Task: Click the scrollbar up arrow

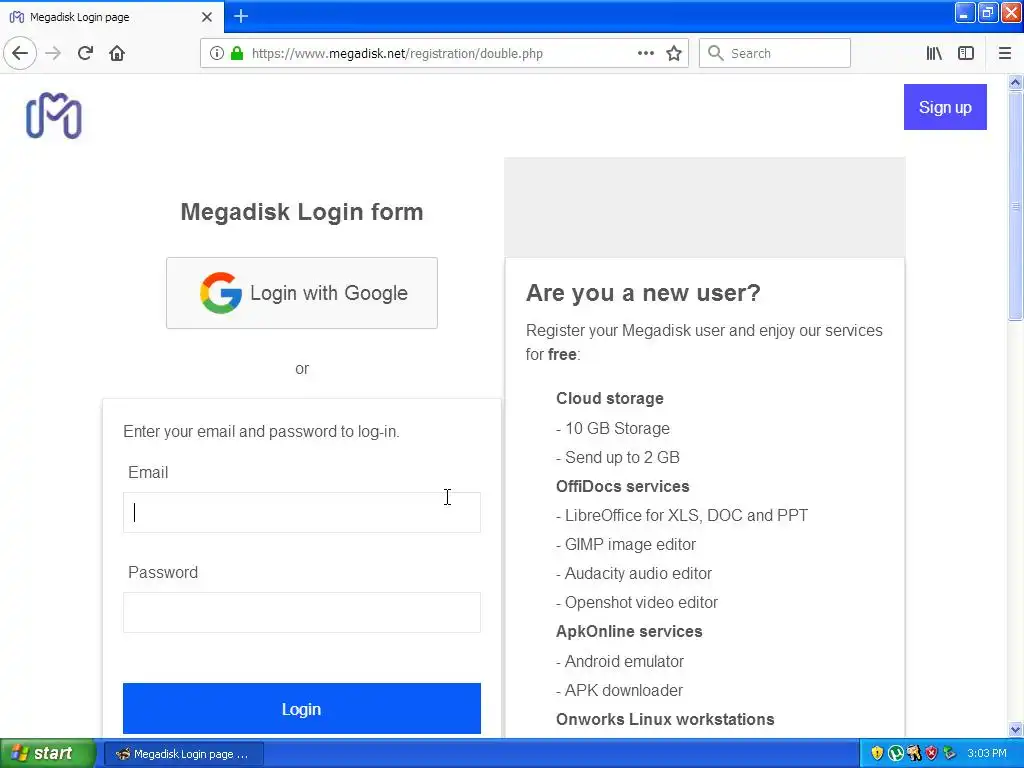Action: click(1015, 83)
